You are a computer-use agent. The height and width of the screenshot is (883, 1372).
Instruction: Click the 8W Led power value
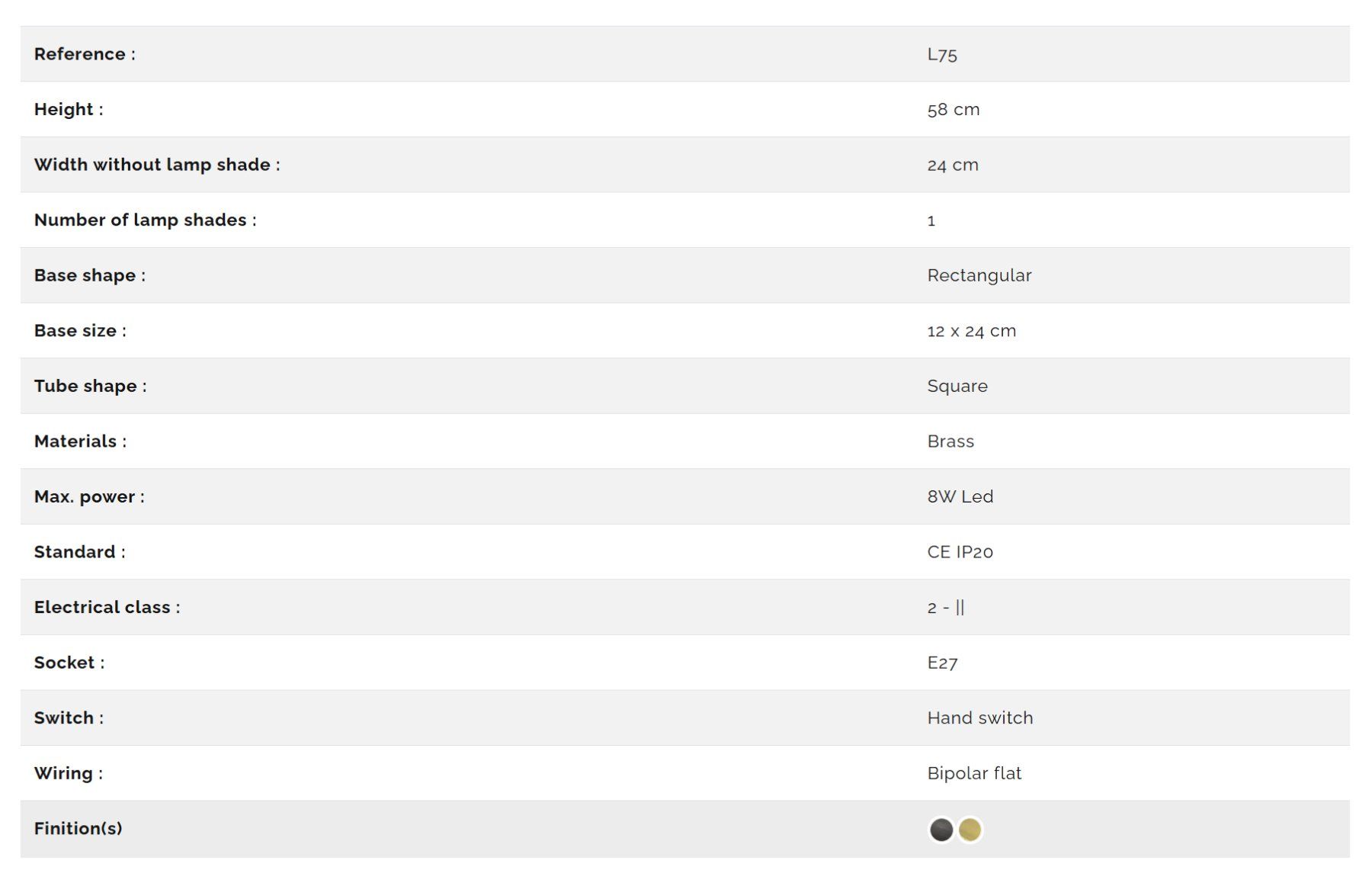[960, 496]
